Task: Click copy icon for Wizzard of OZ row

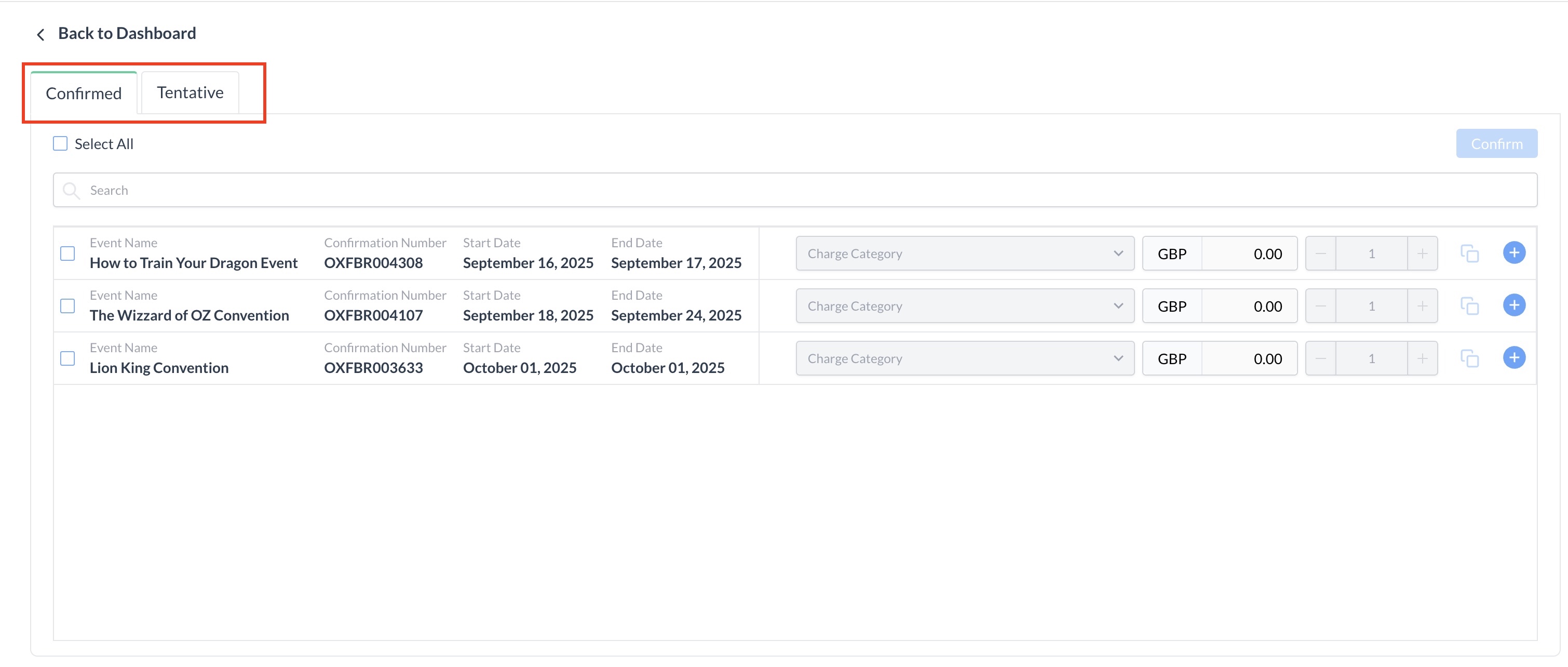Action: tap(1469, 306)
